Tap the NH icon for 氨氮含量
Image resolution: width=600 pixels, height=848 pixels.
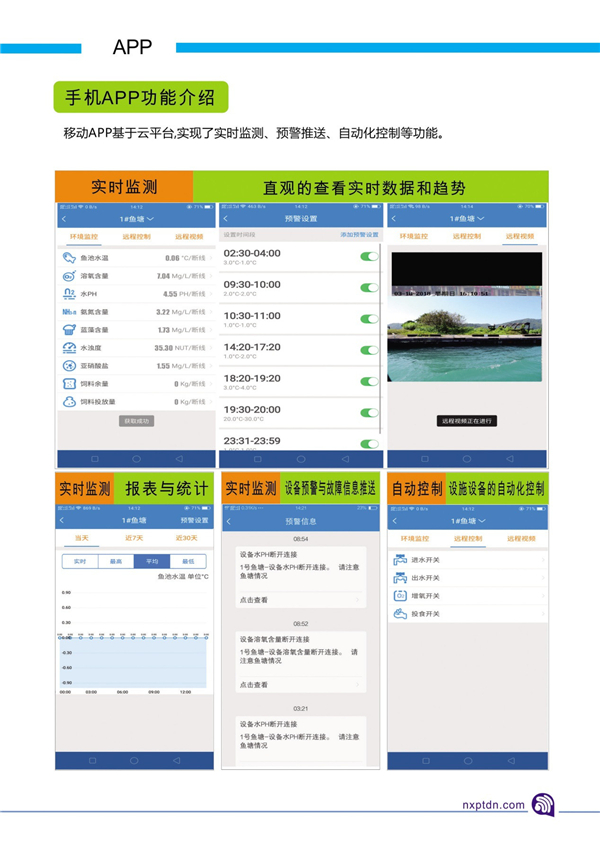coord(69,312)
